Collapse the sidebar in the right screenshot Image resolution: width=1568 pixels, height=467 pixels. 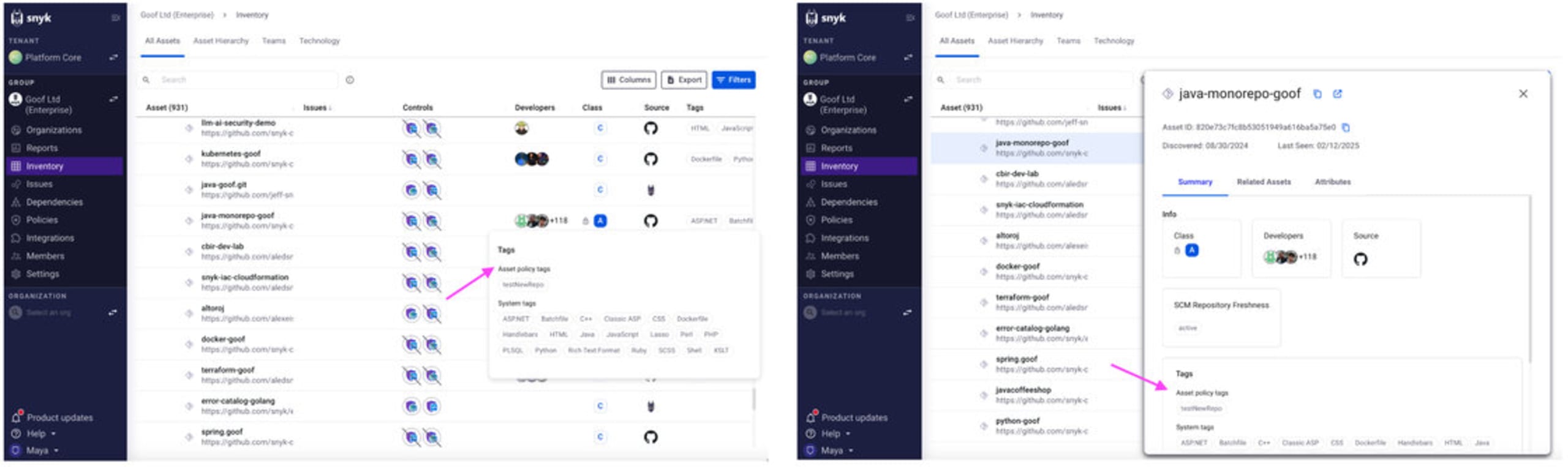tap(910, 18)
